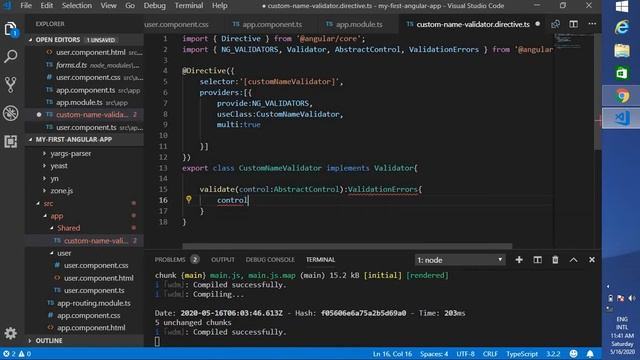Image resolution: width=640 pixels, height=360 pixels.
Task: Create a new terminal with plus icon
Action: pyautogui.click(x=519, y=260)
